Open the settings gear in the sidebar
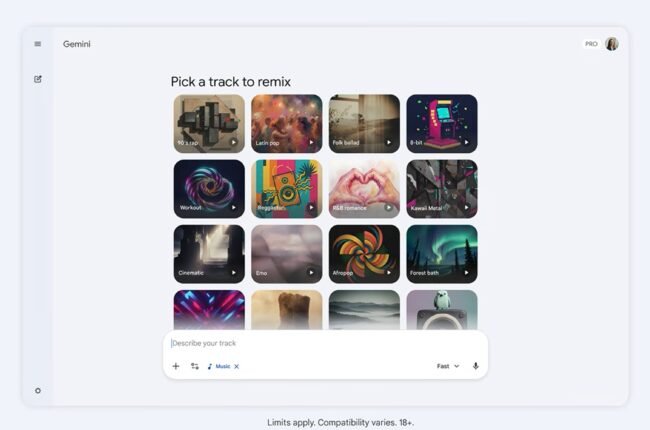The width and height of the screenshot is (650, 430). pyautogui.click(x=38, y=391)
